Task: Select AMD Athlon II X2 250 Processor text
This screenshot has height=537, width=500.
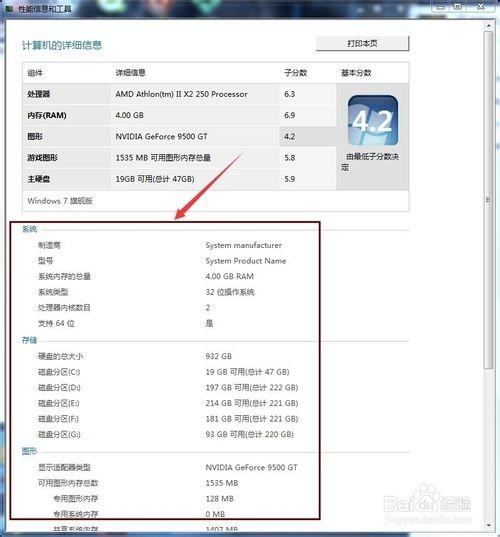Action: coord(181,94)
